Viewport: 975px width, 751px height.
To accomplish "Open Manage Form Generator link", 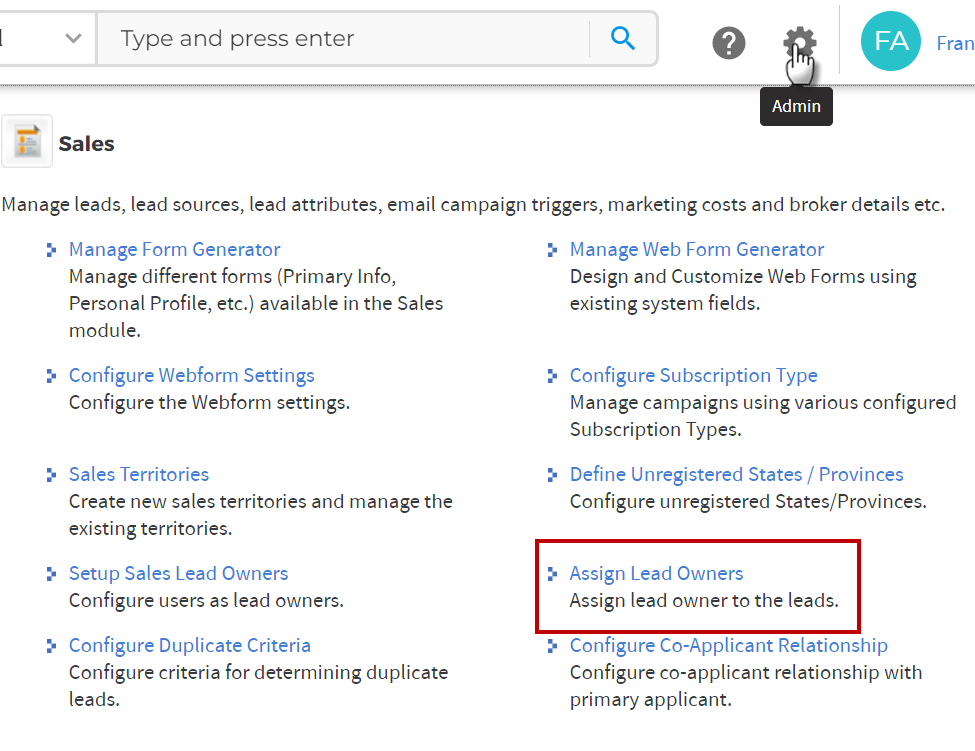I will [x=174, y=250].
